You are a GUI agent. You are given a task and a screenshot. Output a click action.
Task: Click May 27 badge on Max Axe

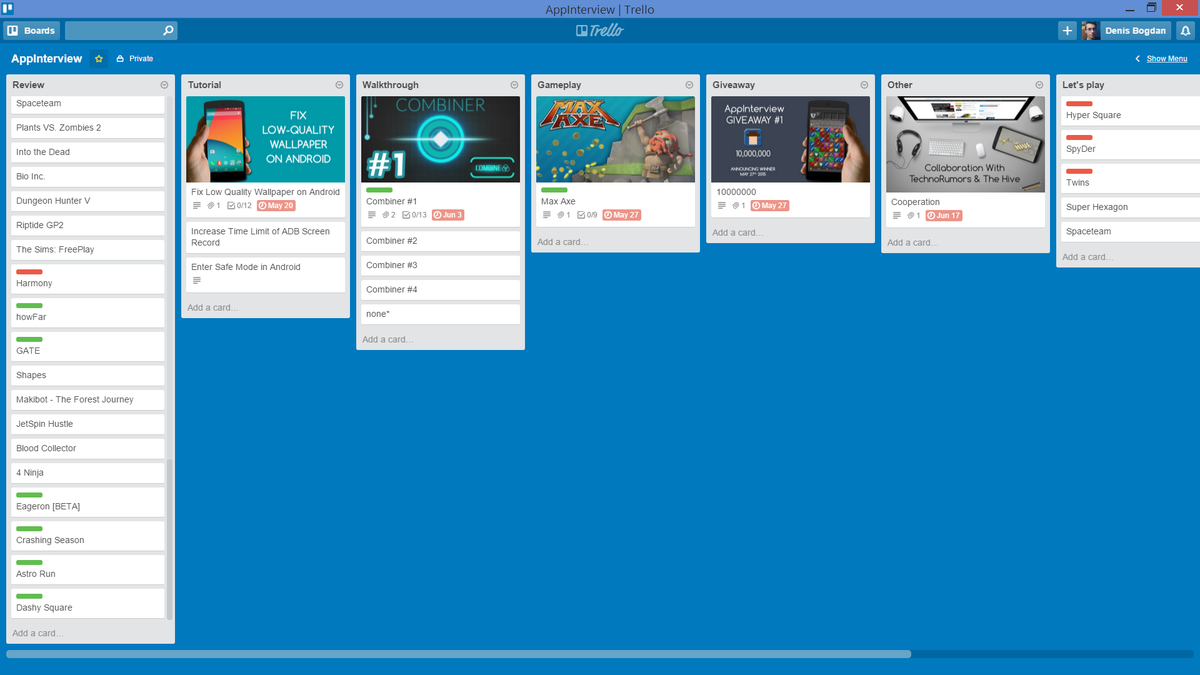[x=621, y=215]
